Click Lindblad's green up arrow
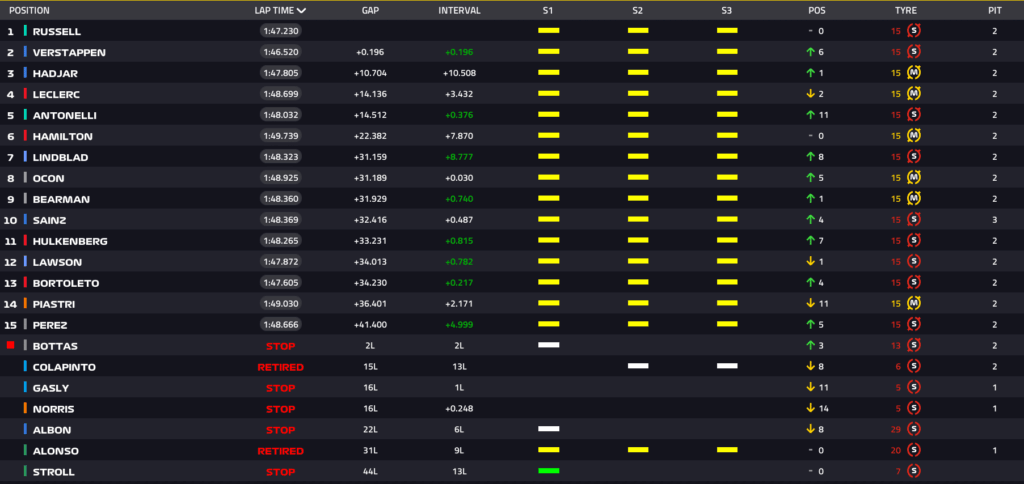Screen dimensions: 1024x484 pyautogui.click(x=810, y=157)
